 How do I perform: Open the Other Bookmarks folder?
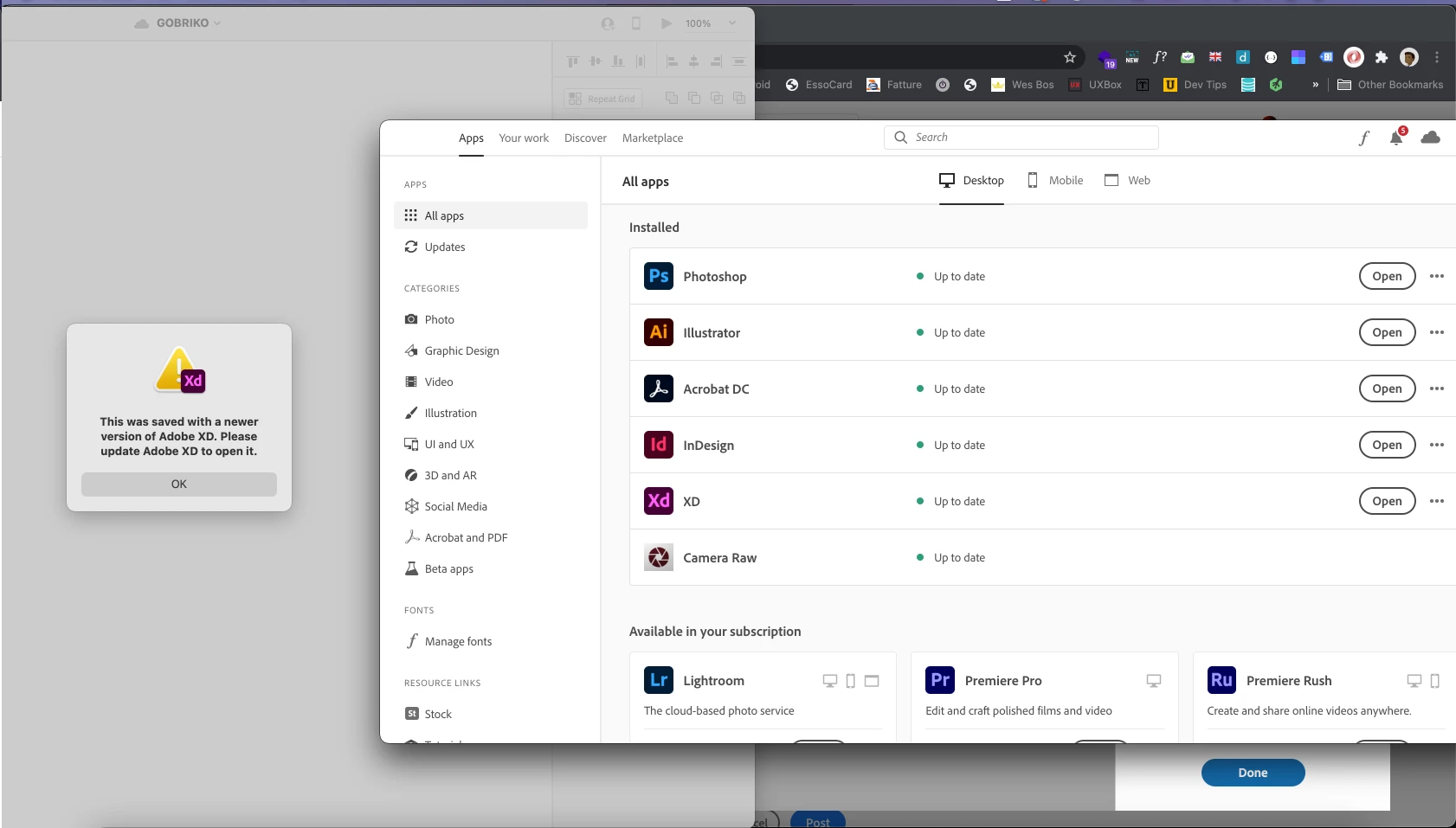1390,85
